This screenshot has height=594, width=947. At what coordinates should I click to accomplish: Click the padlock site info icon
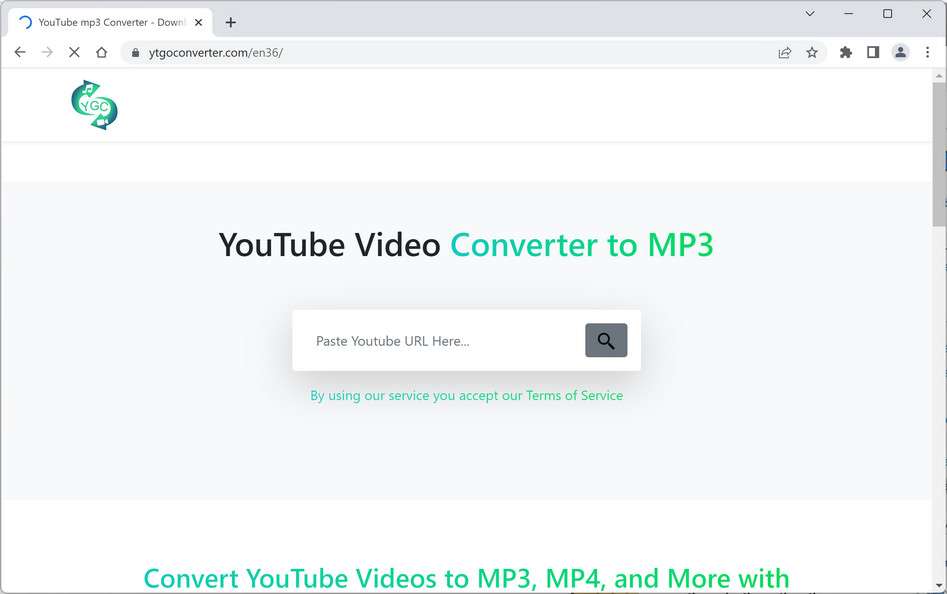tap(135, 53)
